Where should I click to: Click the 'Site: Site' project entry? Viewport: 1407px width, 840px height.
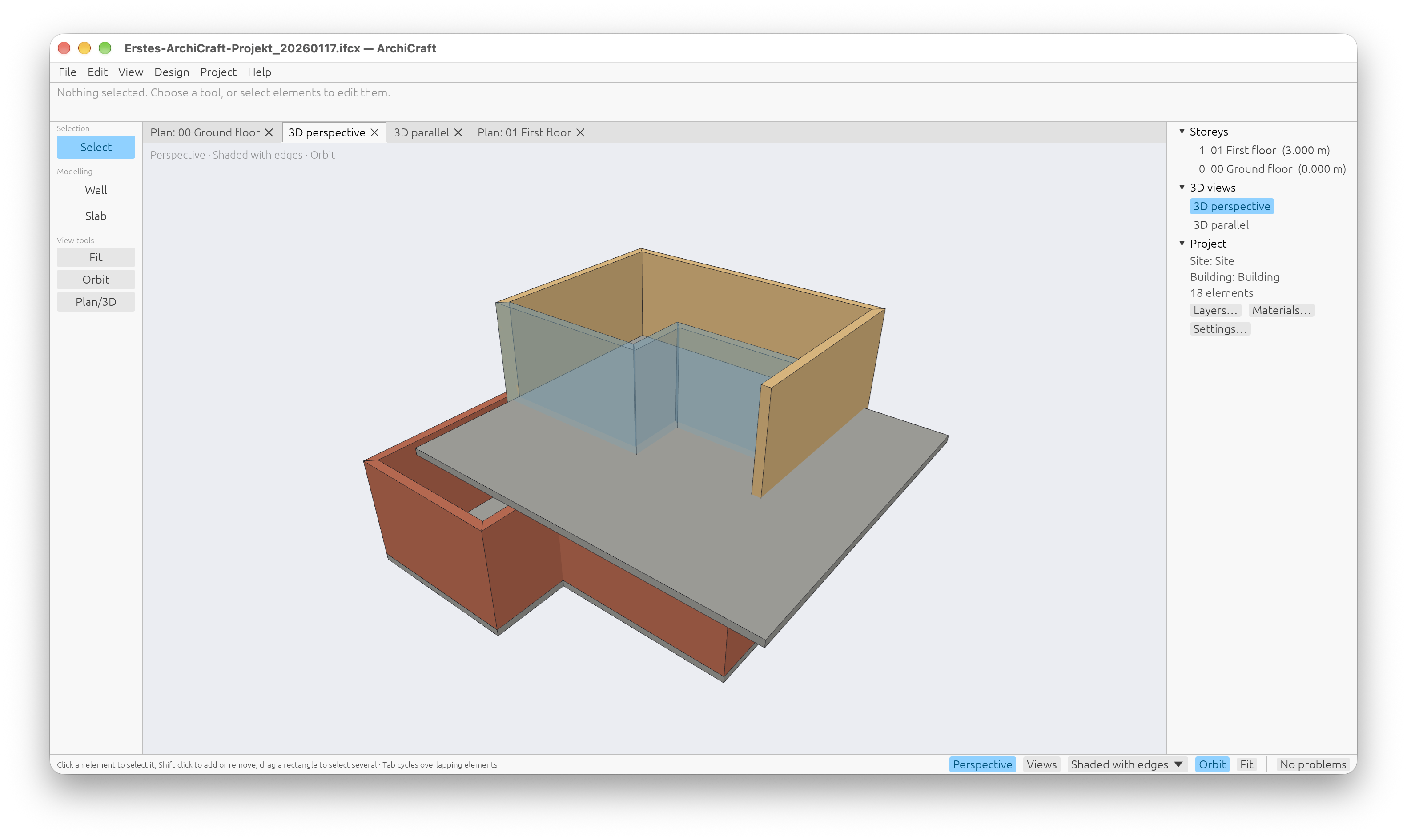[1212, 261]
